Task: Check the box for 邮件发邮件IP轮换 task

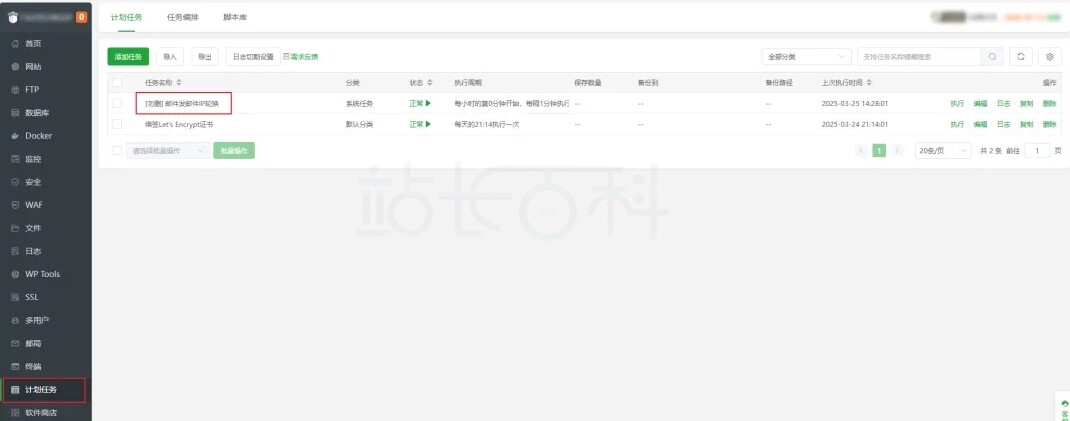Action: click(117, 103)
